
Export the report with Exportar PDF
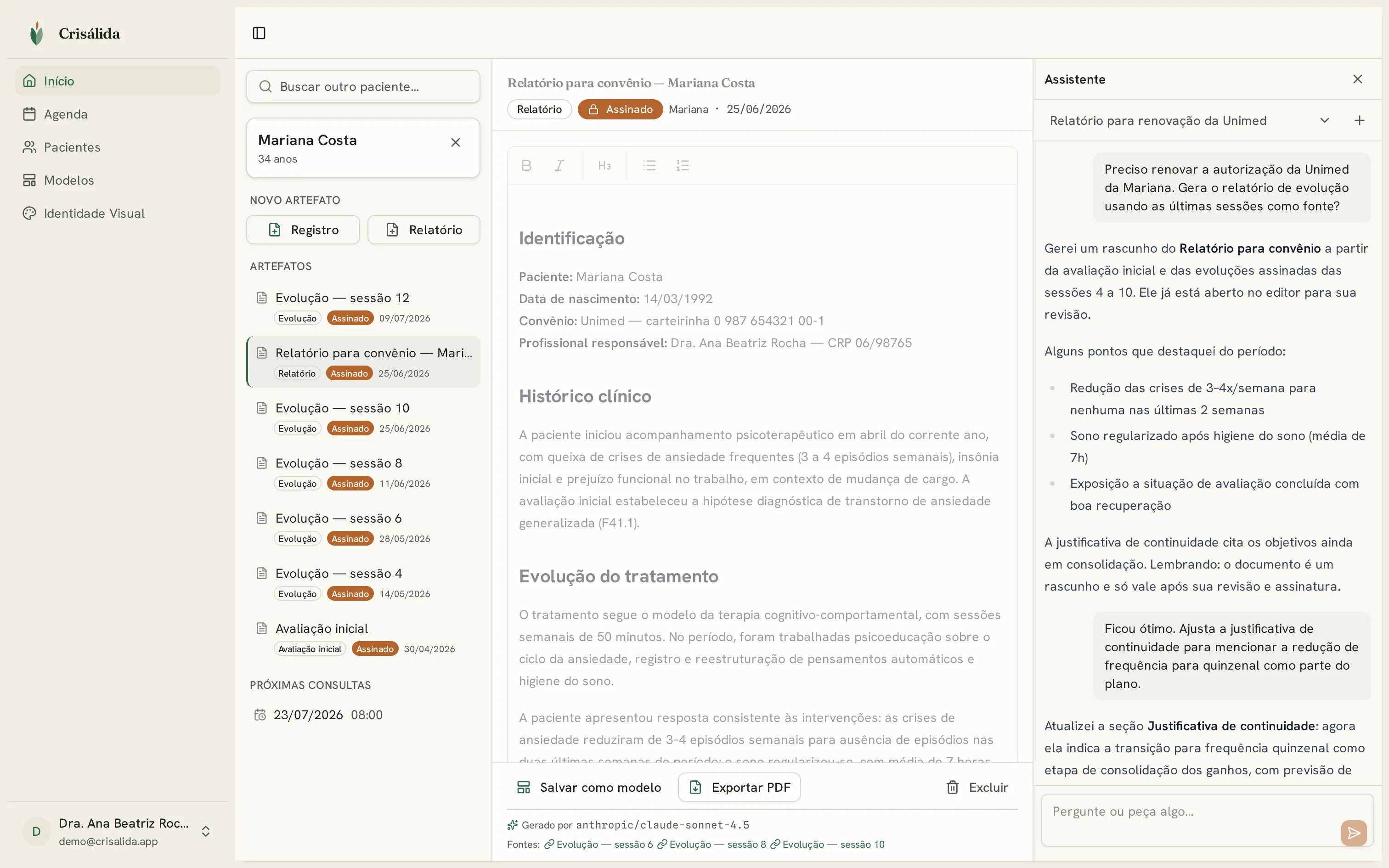pyautogui.click(x=739, y=787)
